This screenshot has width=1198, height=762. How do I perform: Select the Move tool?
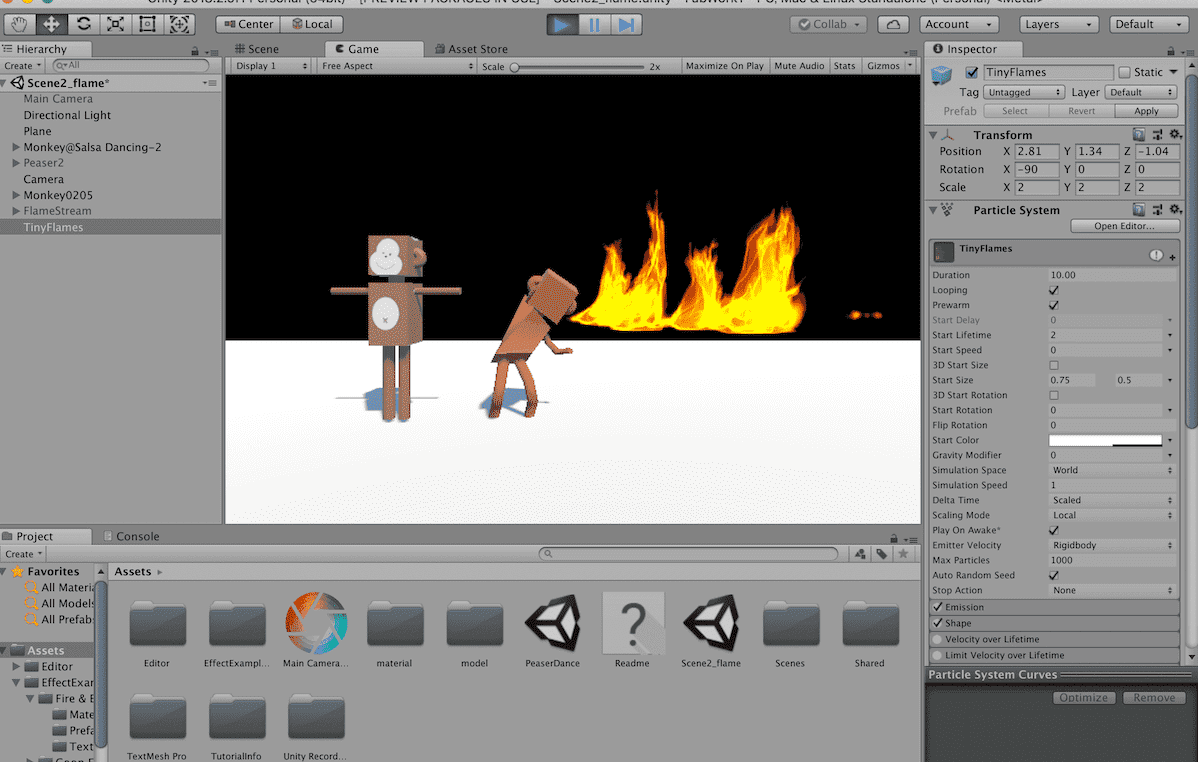click(51, 24)
